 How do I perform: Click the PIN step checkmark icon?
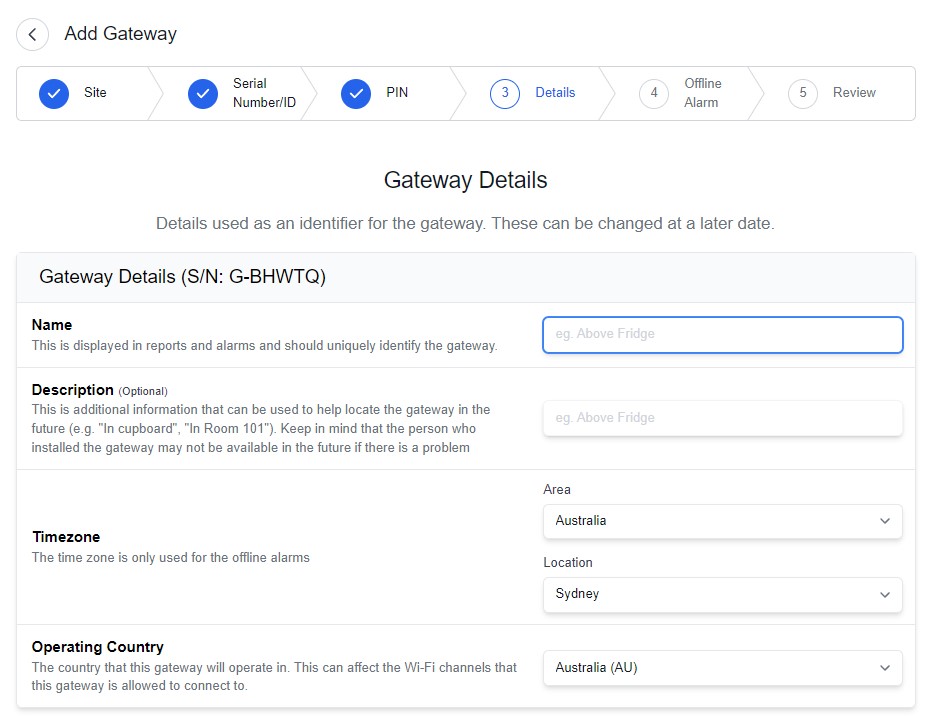point(356,94)
